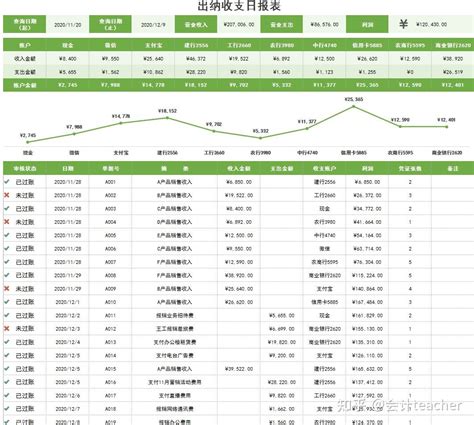Image resolution: width=474 pixels, height=425 pixels.
Task: Select the chart data point labeled ¥5,332
Action: [261, 138]
